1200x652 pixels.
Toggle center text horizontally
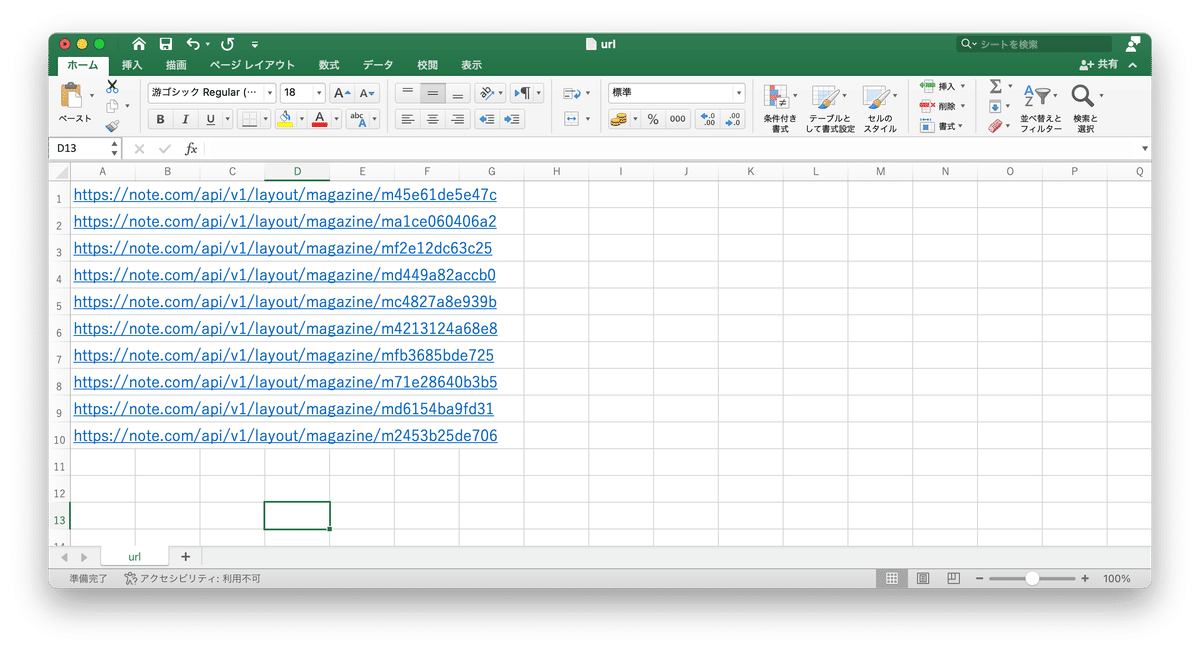pyautogui.click(x=432, y=119)
